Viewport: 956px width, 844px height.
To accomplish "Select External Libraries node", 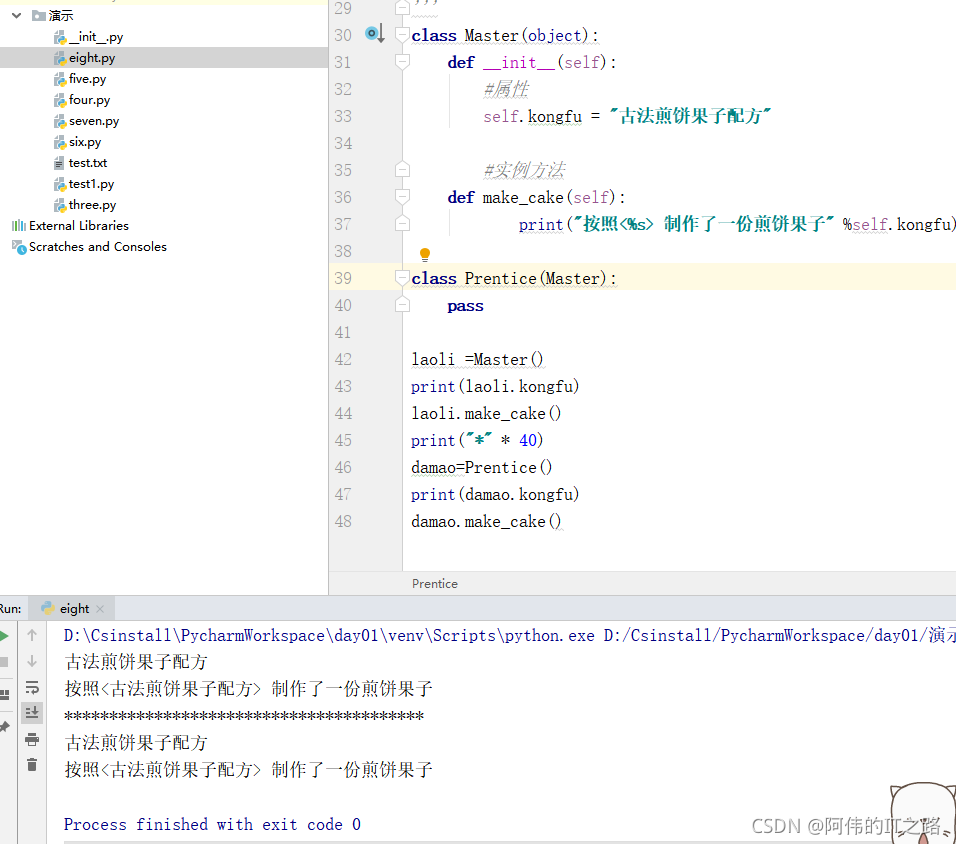I will tap(79, 226).
